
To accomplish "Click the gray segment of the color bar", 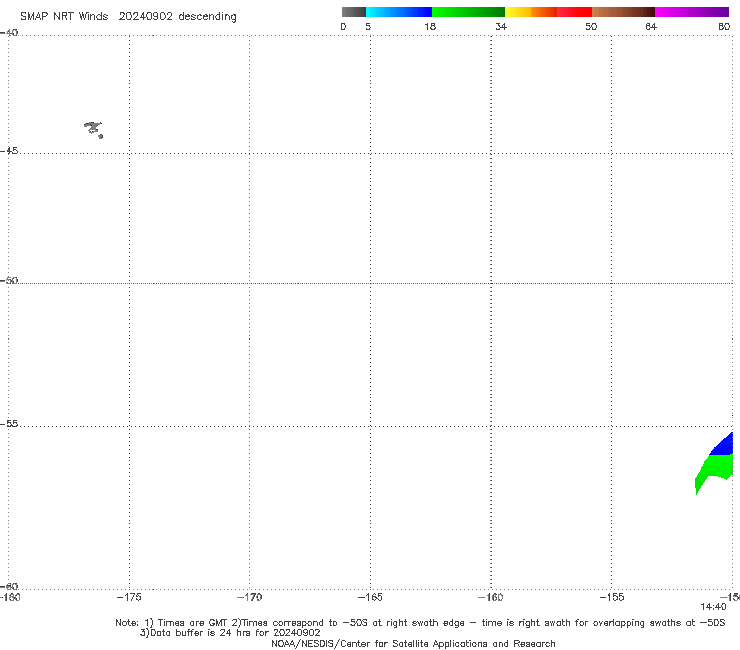I will (354, 12).
